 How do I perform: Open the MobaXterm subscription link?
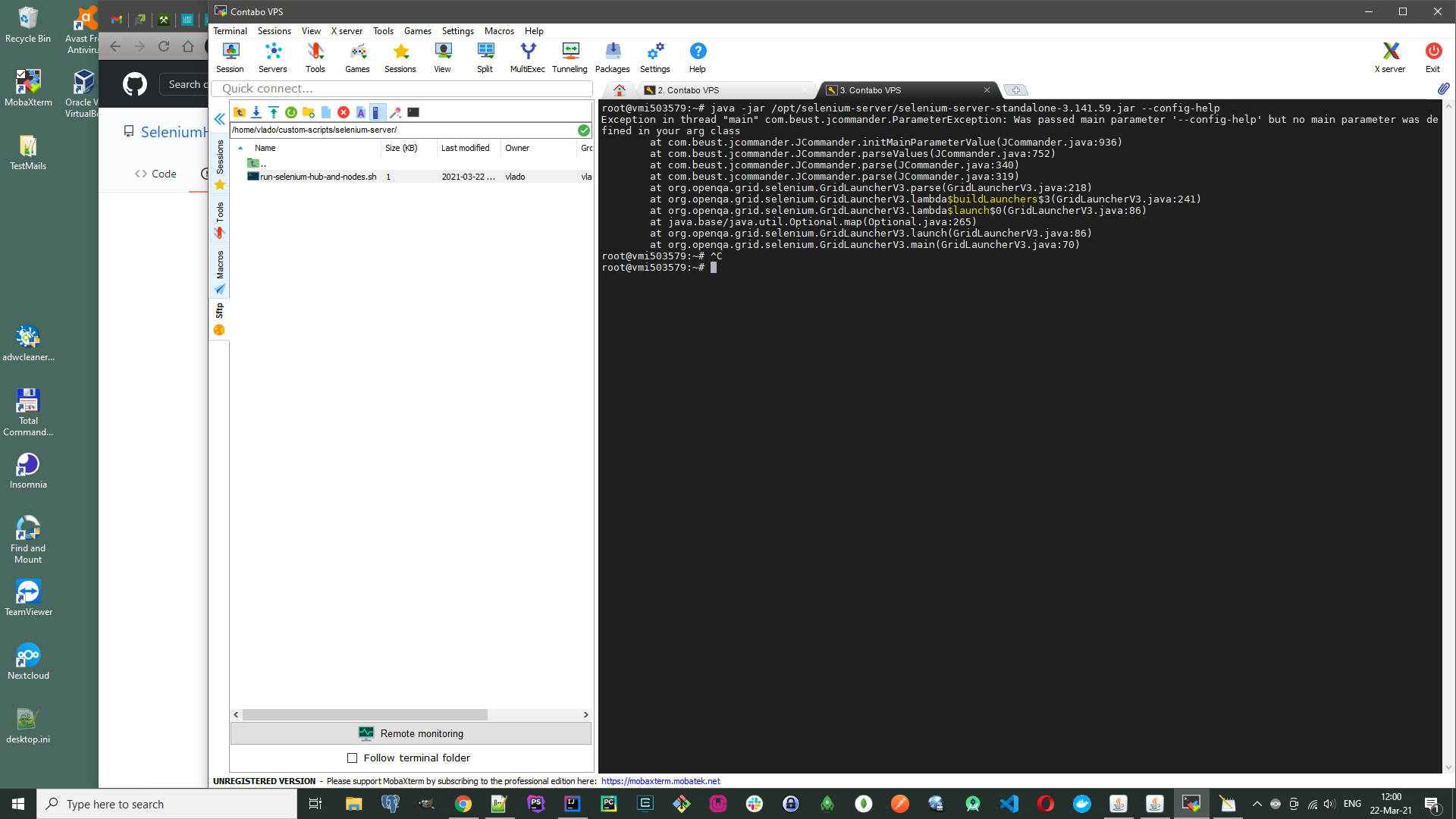pos(661,780)
